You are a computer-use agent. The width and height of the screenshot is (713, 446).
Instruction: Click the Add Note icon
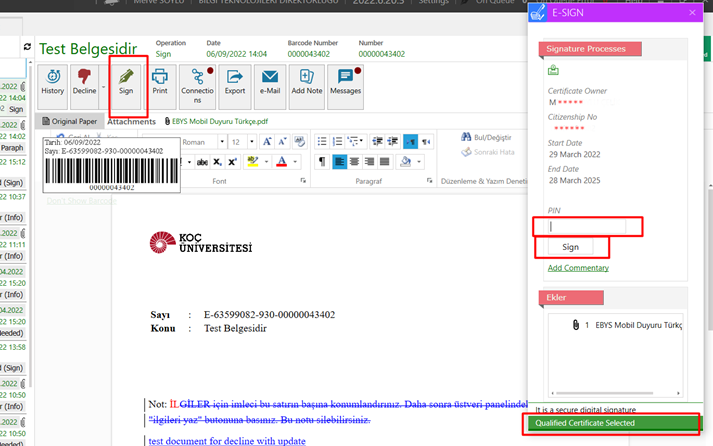tap(306, 82)
